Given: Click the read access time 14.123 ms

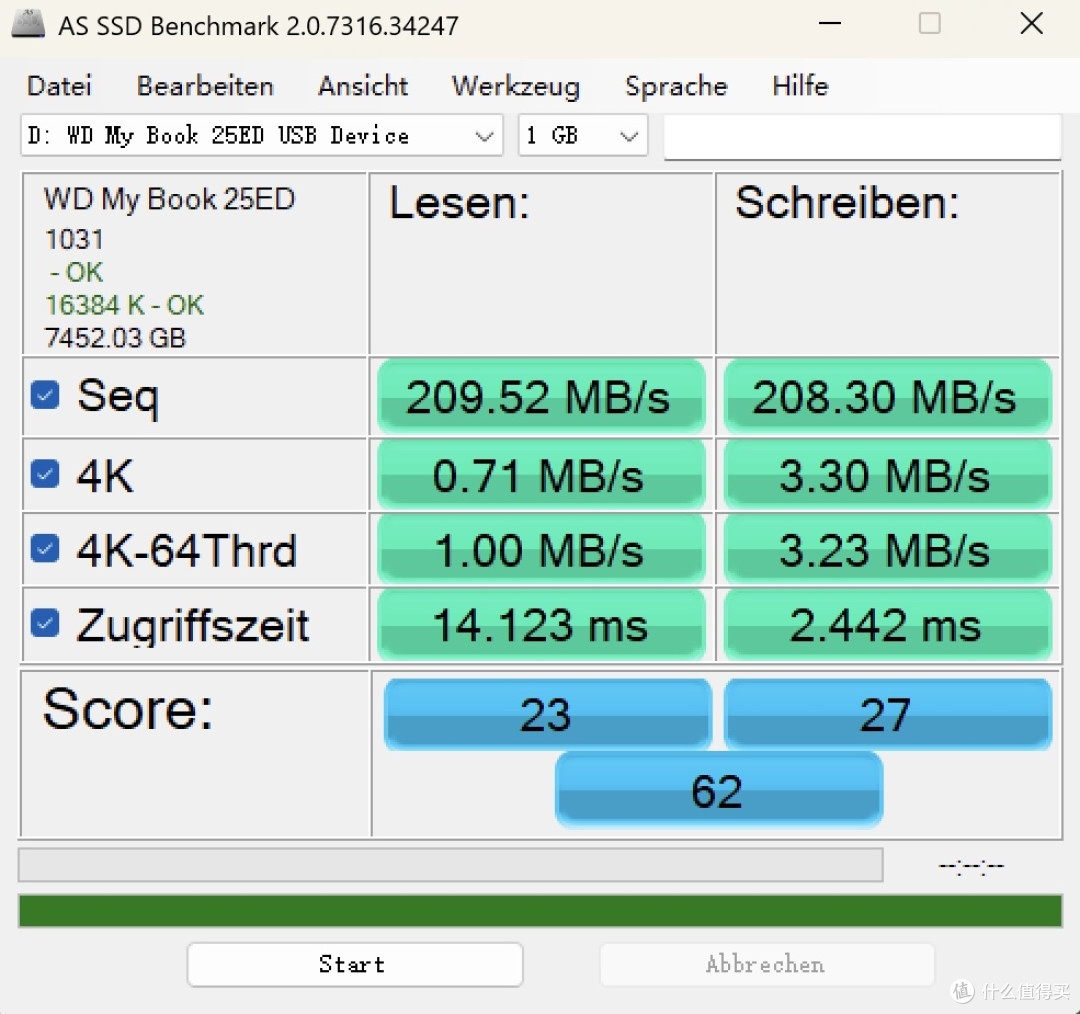Looking at the screenshot, I should click(541, 625).
